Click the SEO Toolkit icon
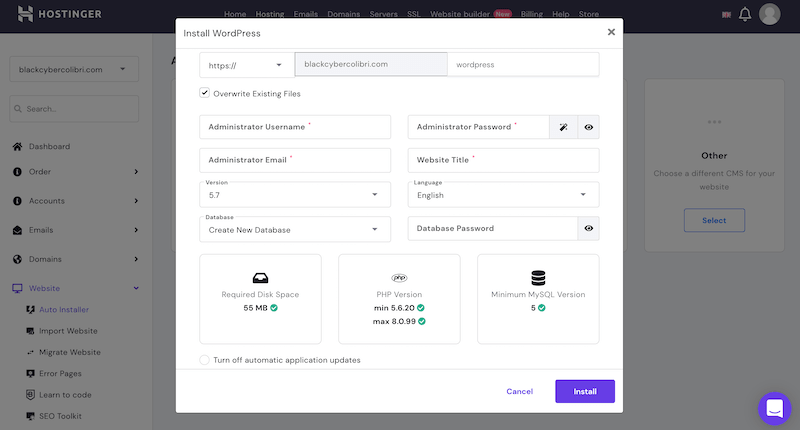The width and height of the screenshot is (800, 430). [x=30, y=416]
